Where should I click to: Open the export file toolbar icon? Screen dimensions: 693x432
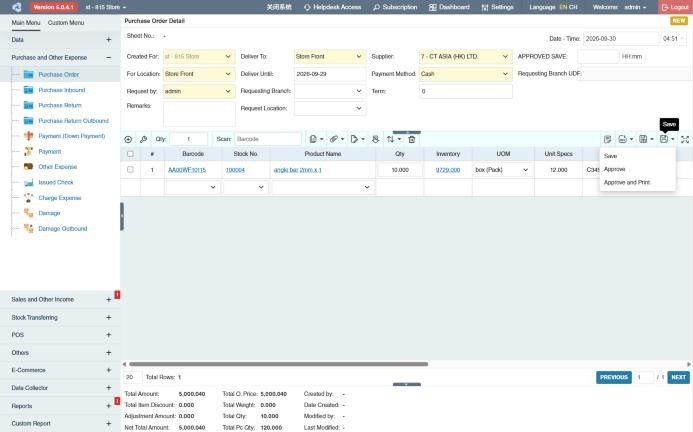tap(357, 139)
